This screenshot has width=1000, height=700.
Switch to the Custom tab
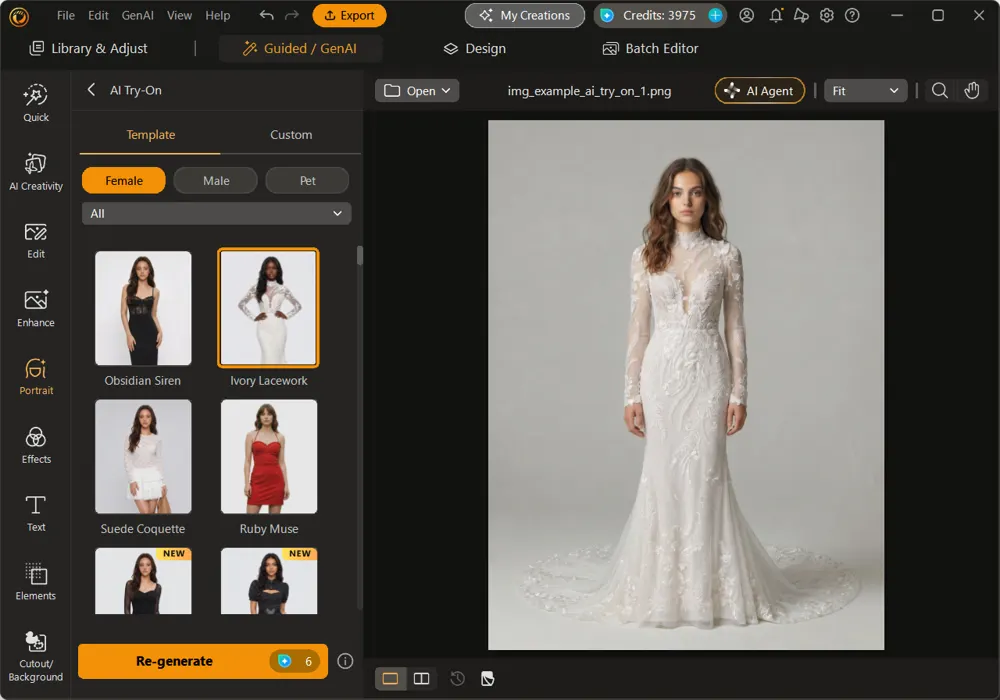point(291,135)
